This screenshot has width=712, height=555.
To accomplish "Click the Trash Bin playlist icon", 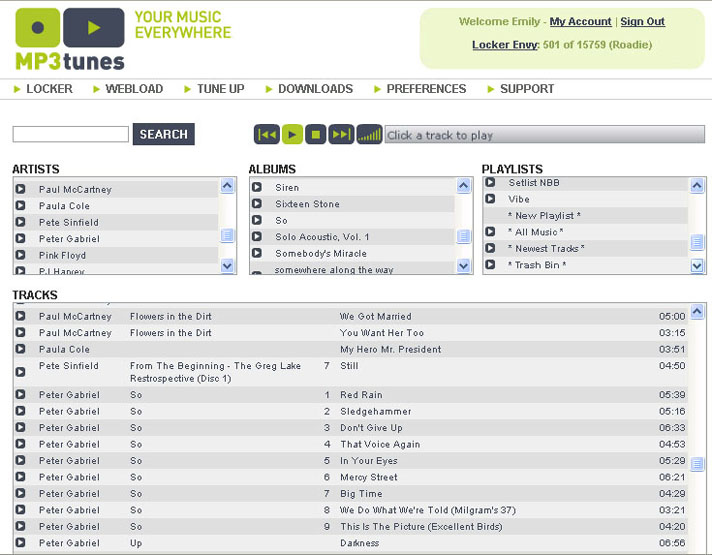I will click(490, 264).
